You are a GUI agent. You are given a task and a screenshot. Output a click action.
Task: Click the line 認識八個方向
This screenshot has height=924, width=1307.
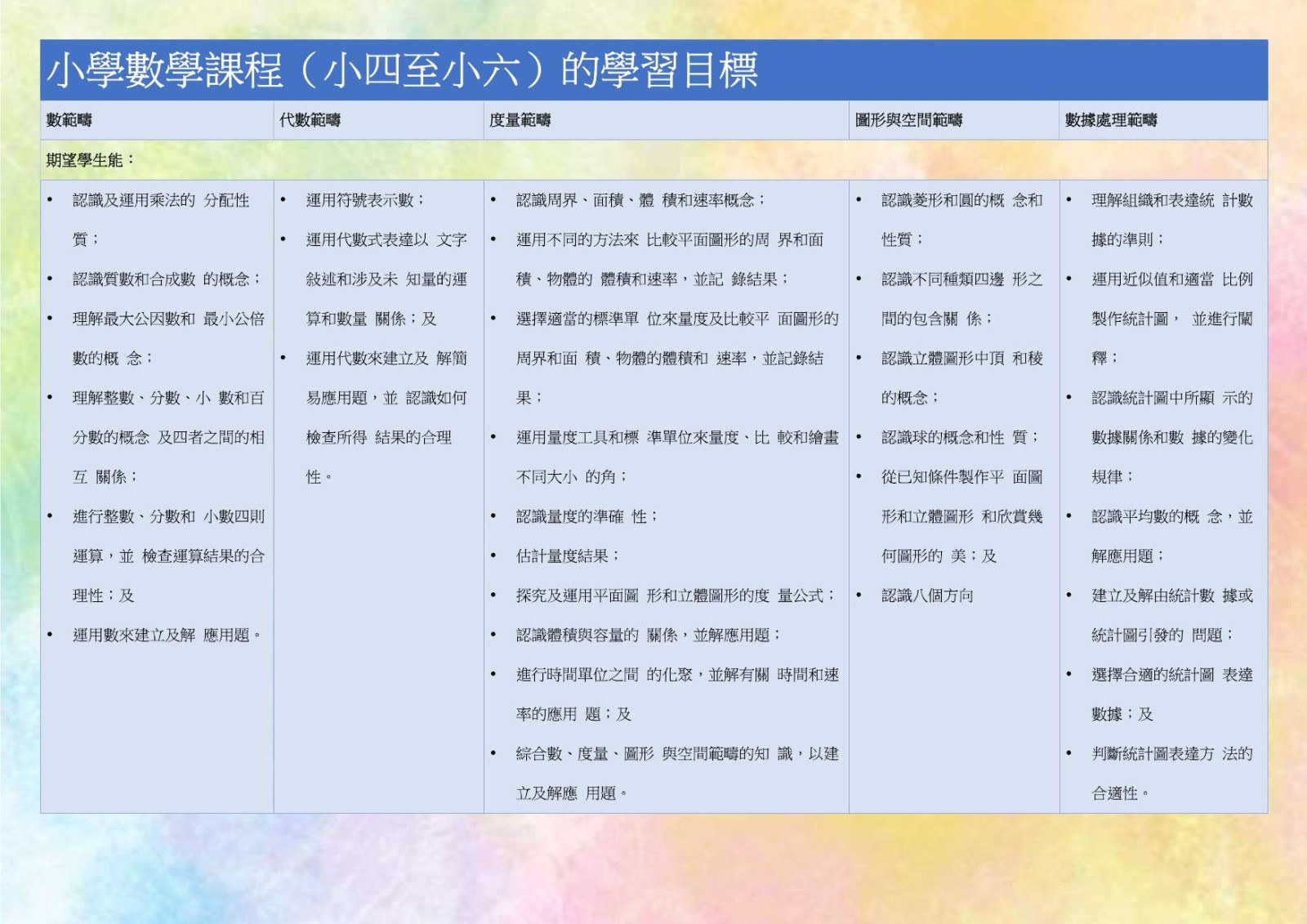pos(927,596)
